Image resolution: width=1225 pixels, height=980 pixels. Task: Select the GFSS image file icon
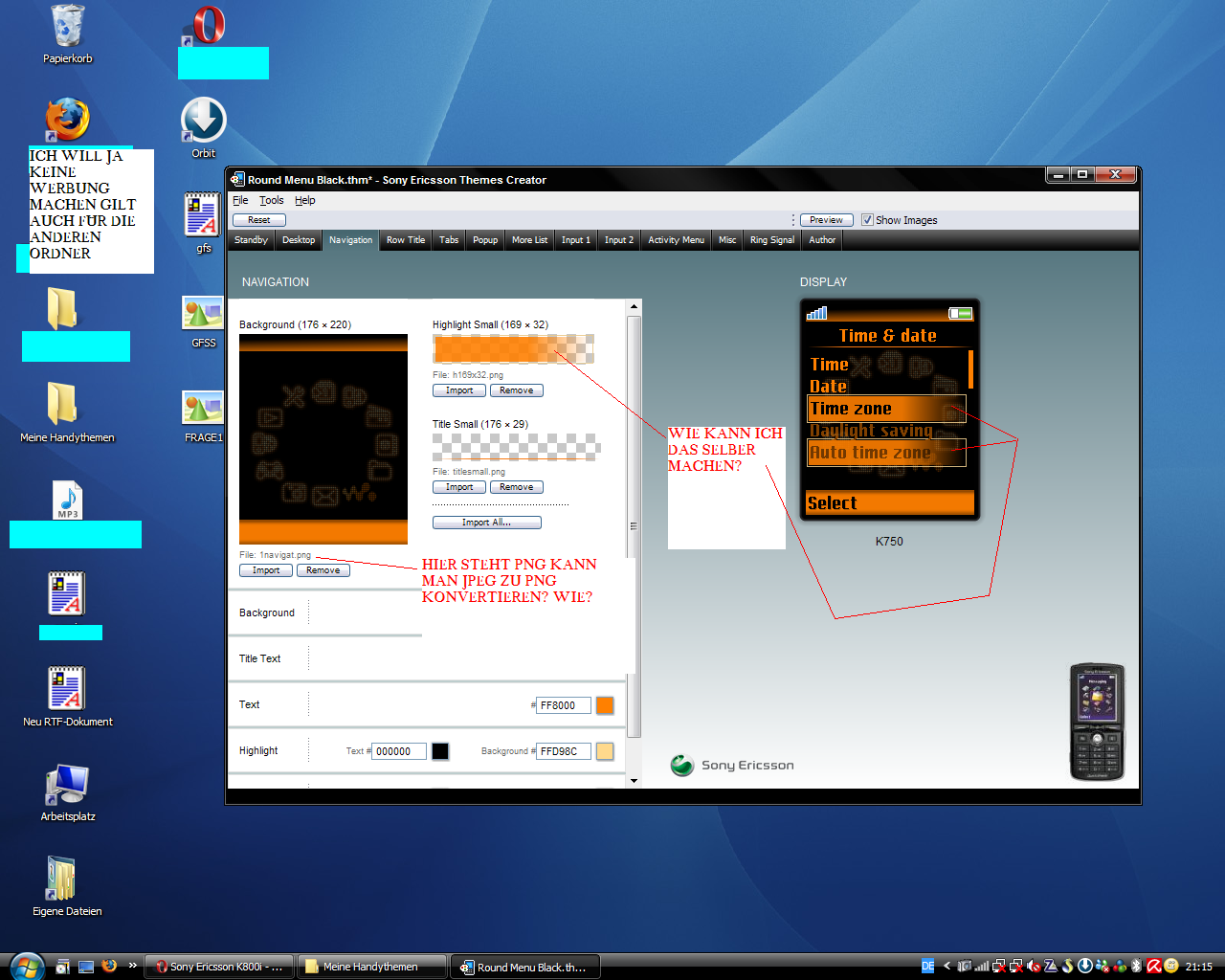[203, 312]
